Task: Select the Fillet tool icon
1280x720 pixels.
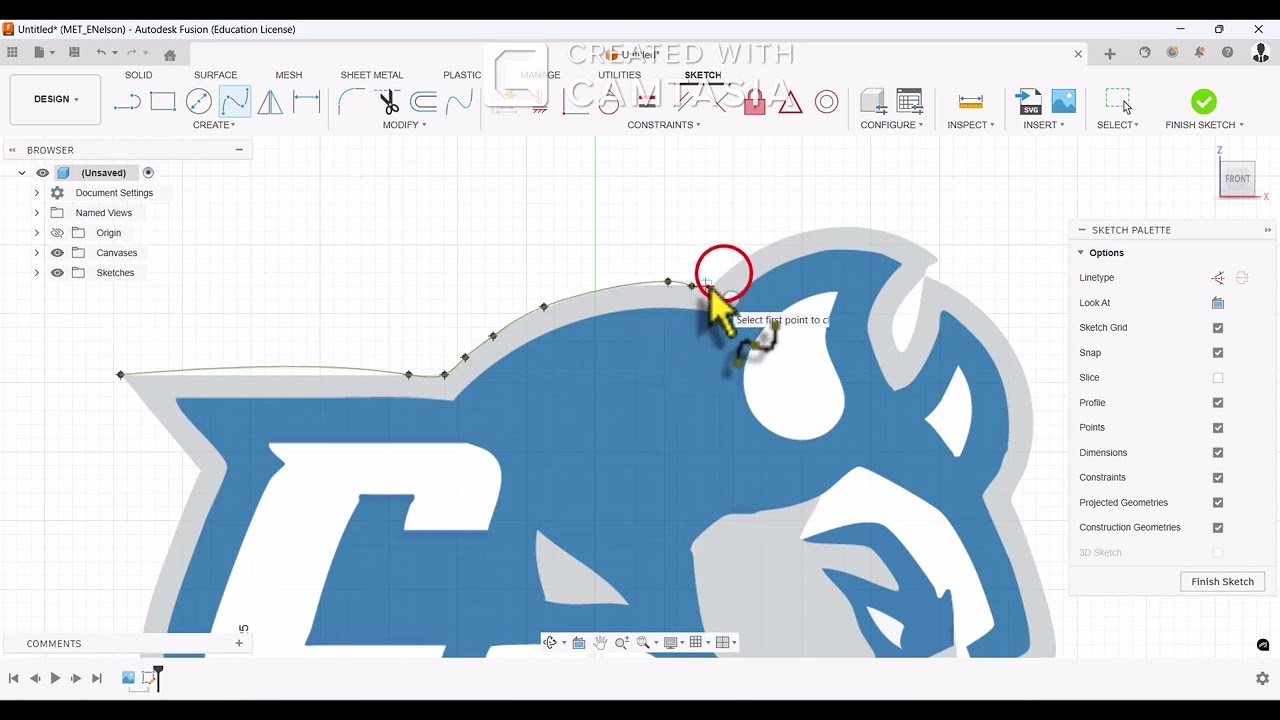Action: (x=351, y=101)
